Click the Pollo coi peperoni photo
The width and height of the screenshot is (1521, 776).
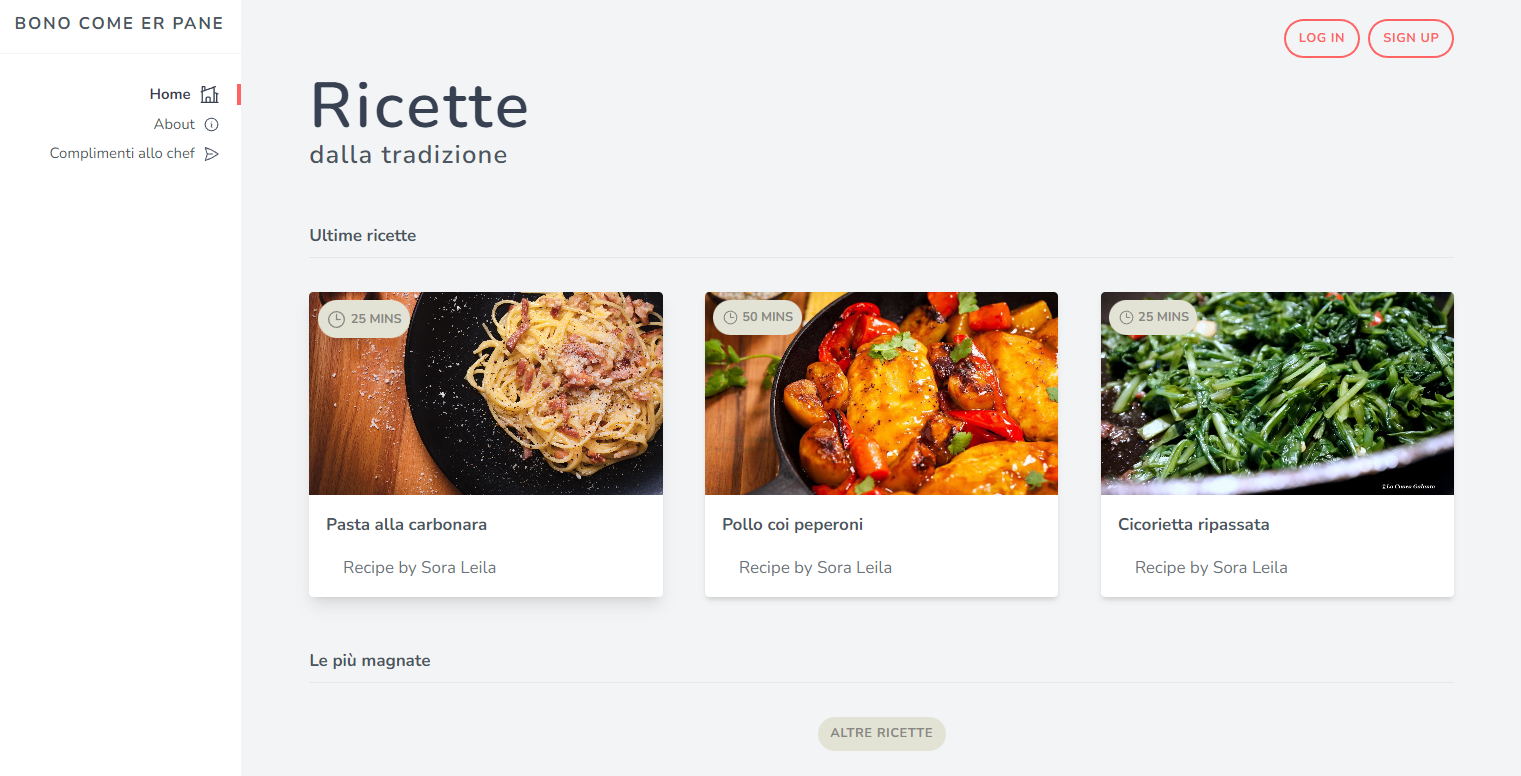click(x=881, y=393)
